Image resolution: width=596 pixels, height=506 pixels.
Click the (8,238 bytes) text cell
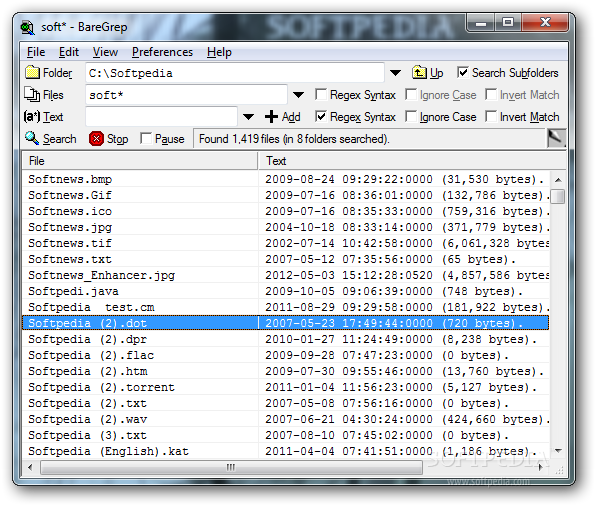click(490, 339)
